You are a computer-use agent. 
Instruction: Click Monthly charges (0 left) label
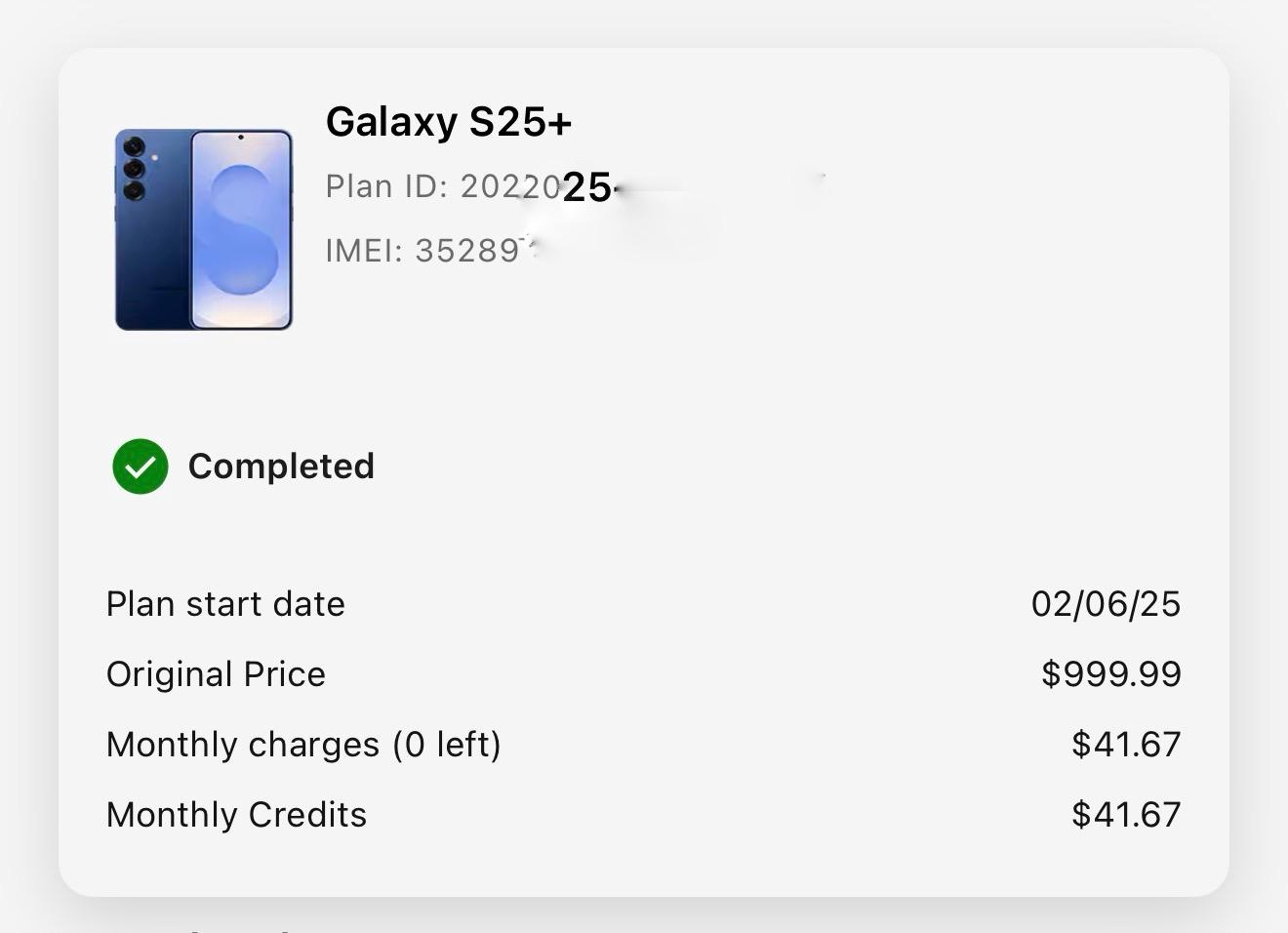click(x=303, y=745)
